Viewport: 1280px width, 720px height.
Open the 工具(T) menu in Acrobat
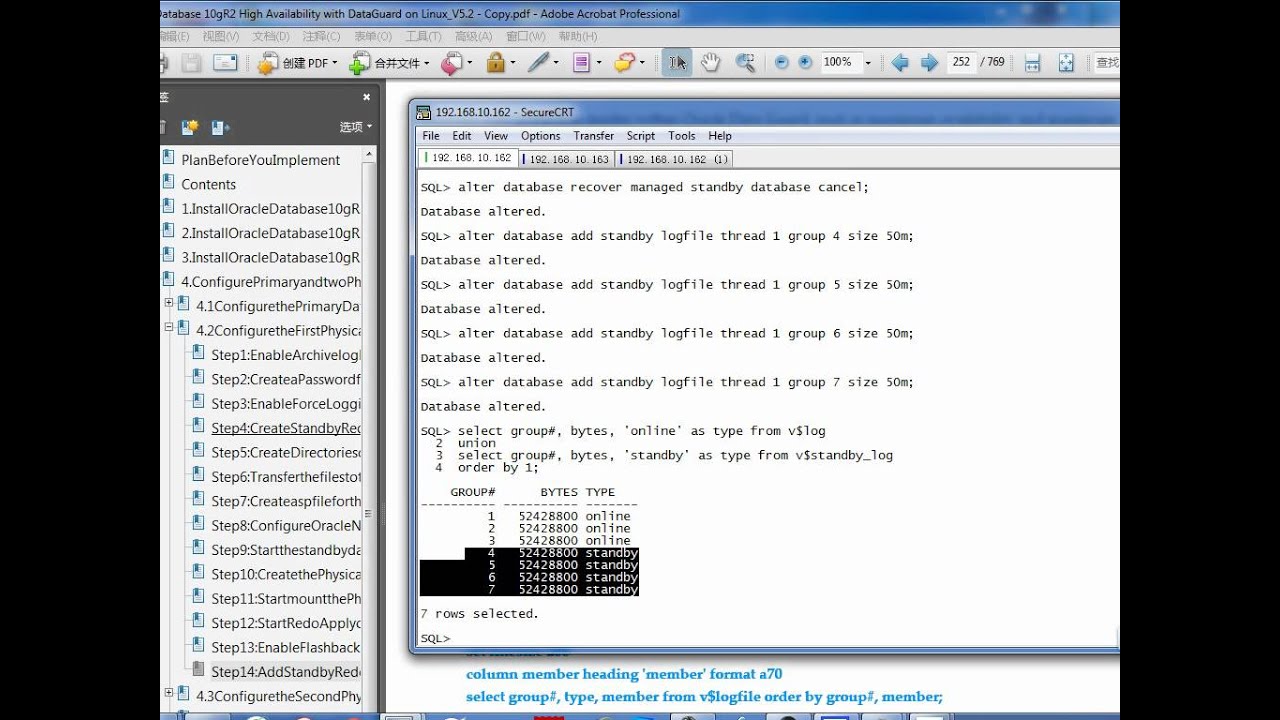tap(423, 36)
